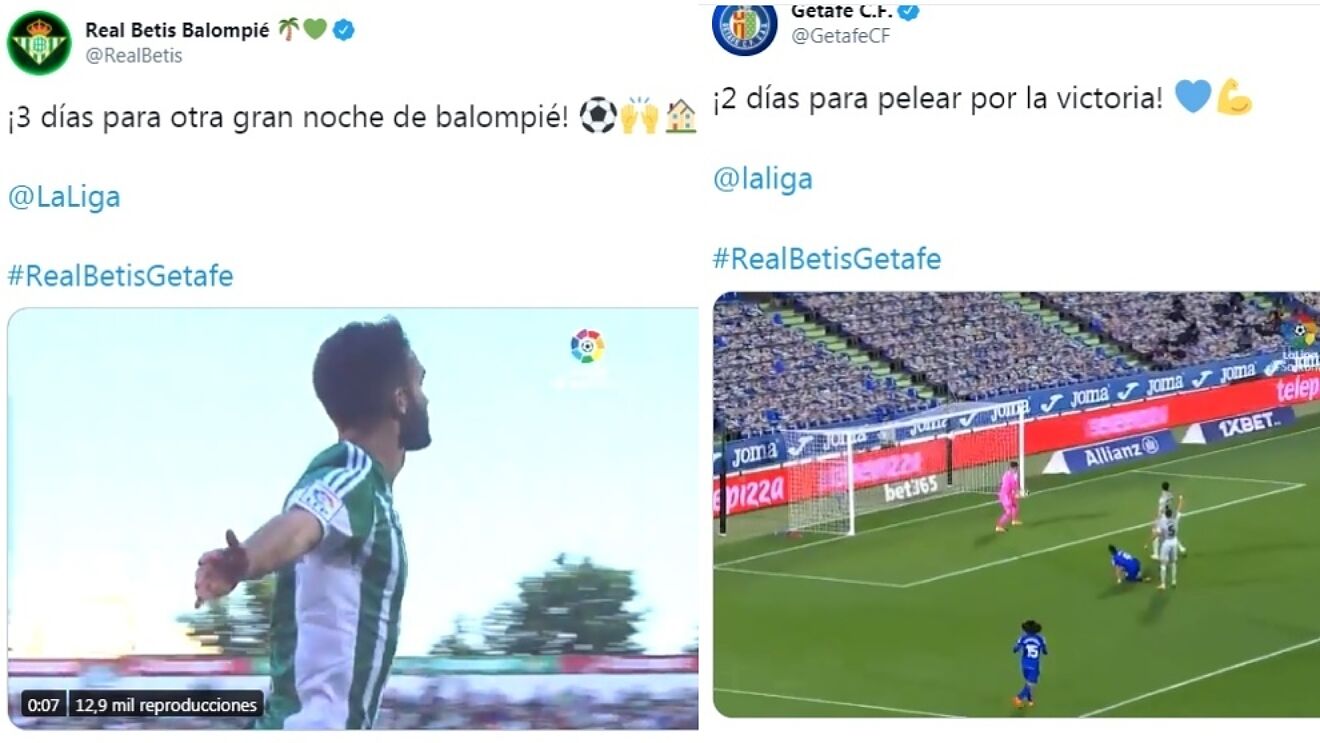
Task: Click the flexed bicep emoji
Action: pos(1234,98)
